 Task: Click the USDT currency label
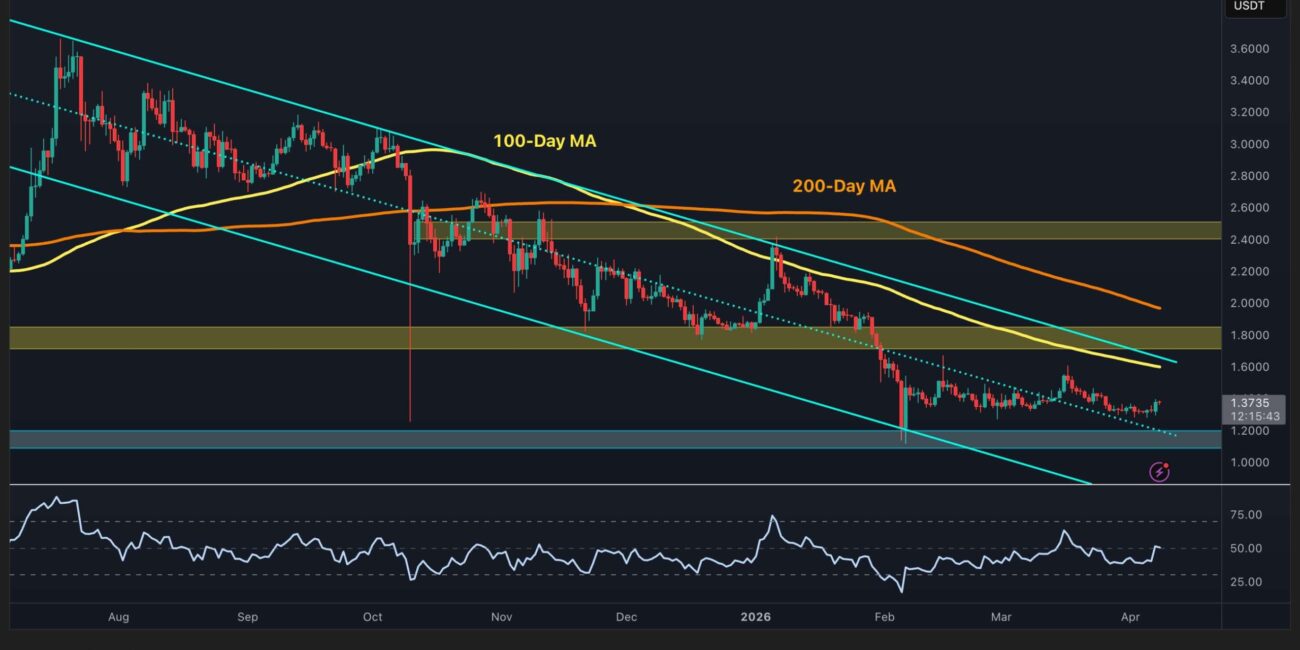pyautogui.click(x=1249, y=6)
